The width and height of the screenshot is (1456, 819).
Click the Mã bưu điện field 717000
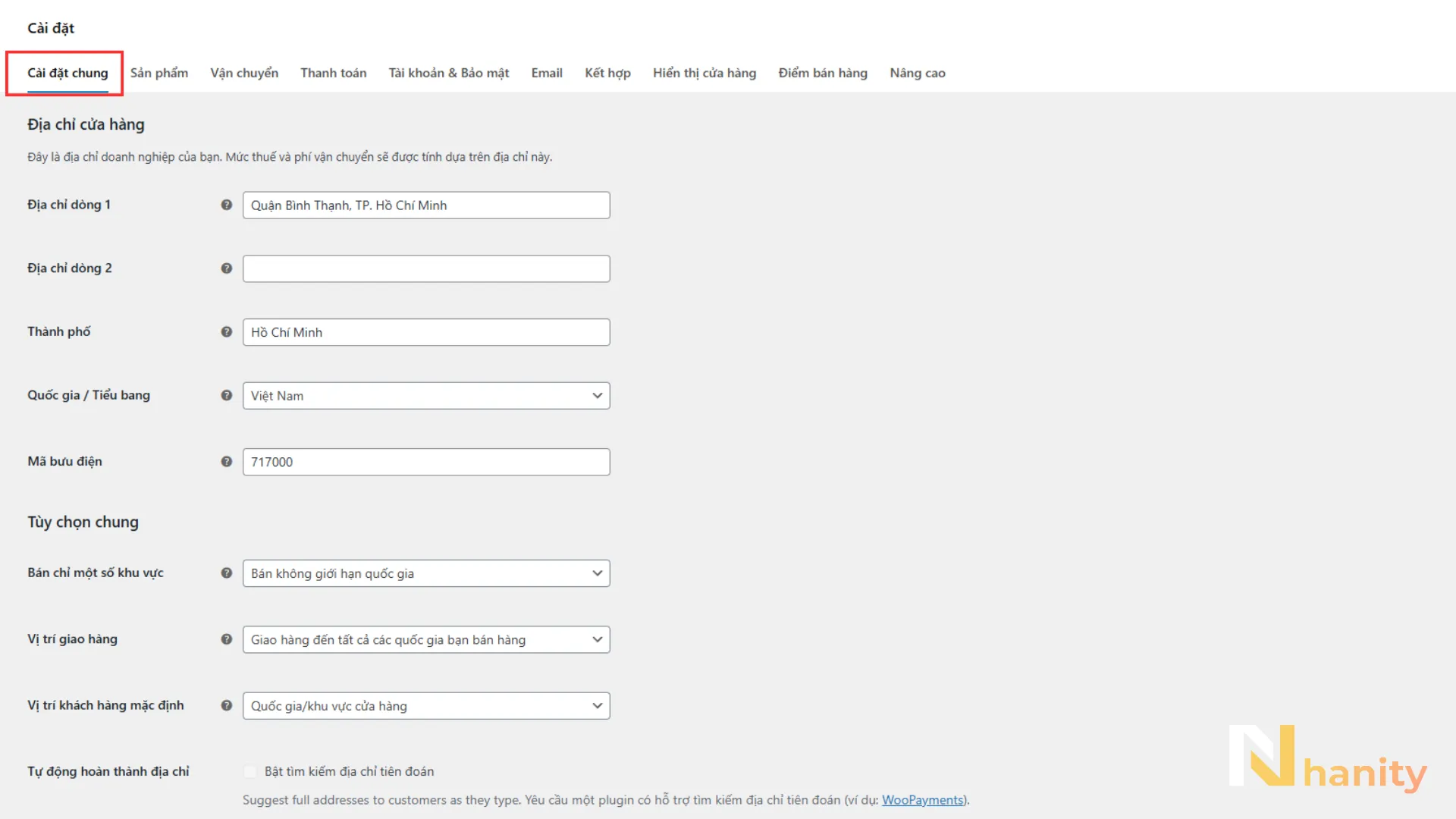coord(426,462)
